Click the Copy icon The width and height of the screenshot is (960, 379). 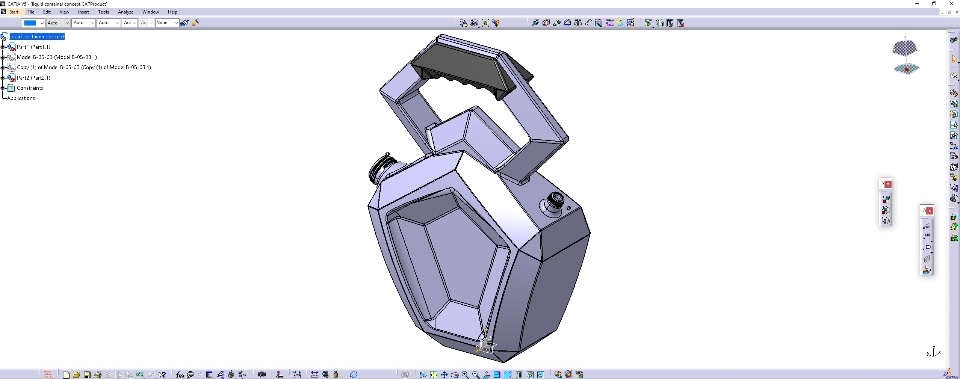(118, 374)
